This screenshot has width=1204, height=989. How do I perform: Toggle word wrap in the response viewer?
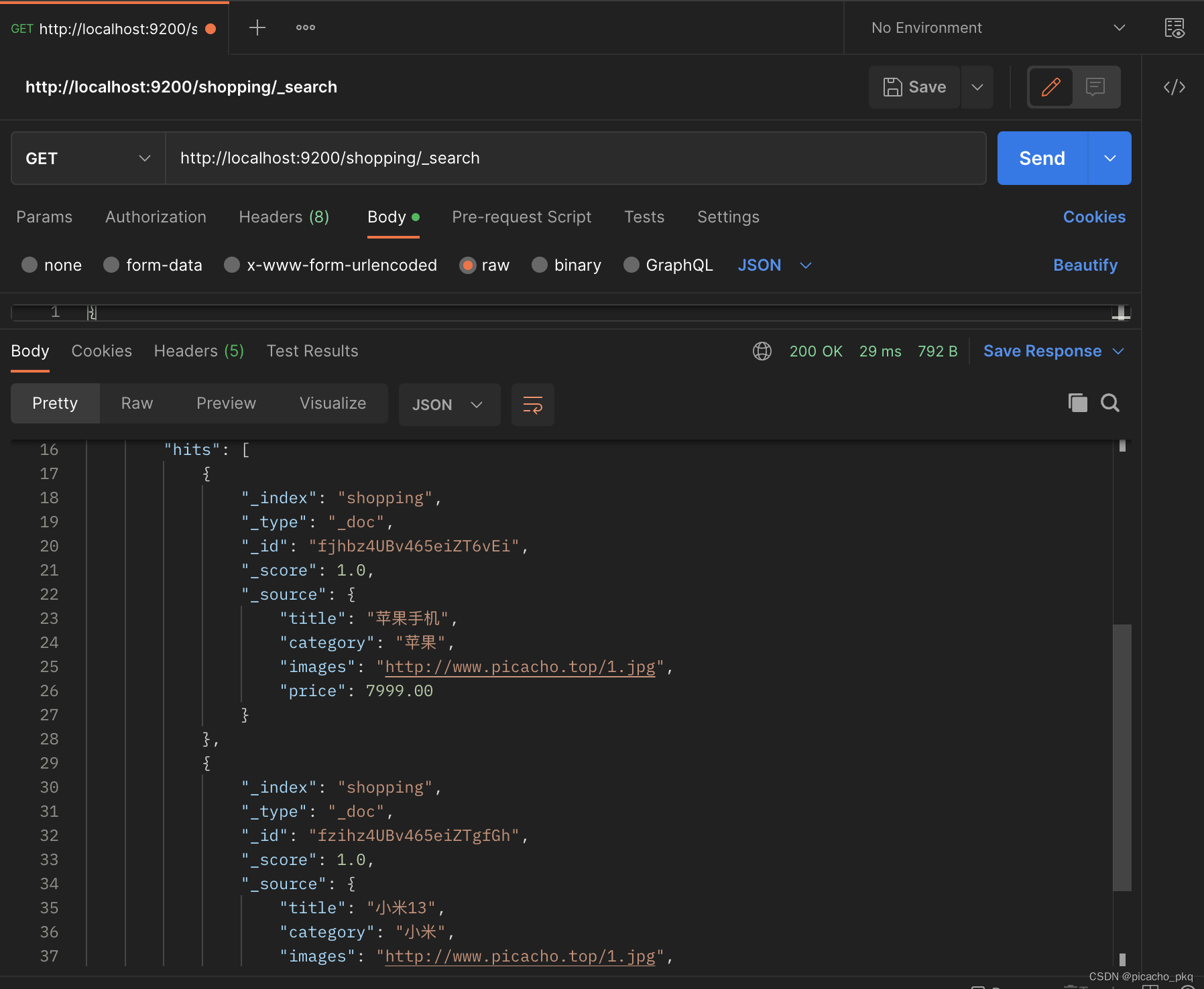(533, 405)
